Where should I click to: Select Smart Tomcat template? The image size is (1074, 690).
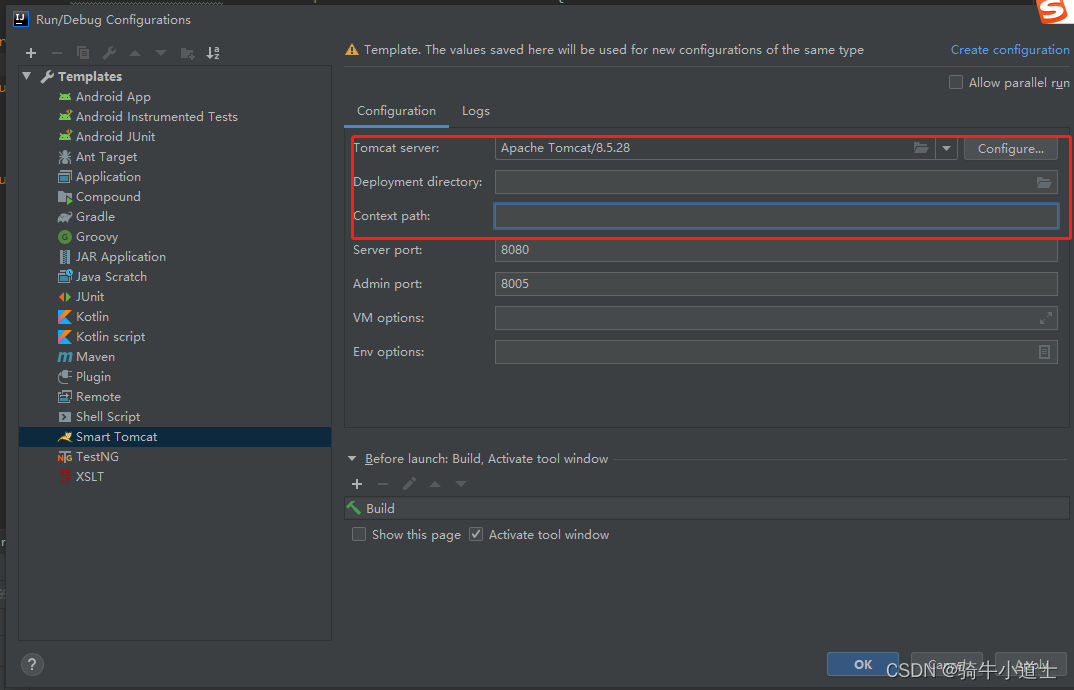click(x=175, y=436)
